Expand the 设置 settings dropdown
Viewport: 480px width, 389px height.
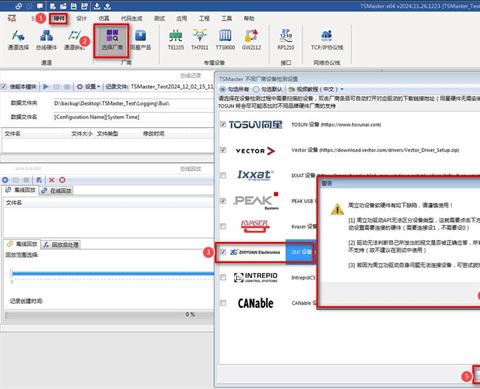pos(89,87)
